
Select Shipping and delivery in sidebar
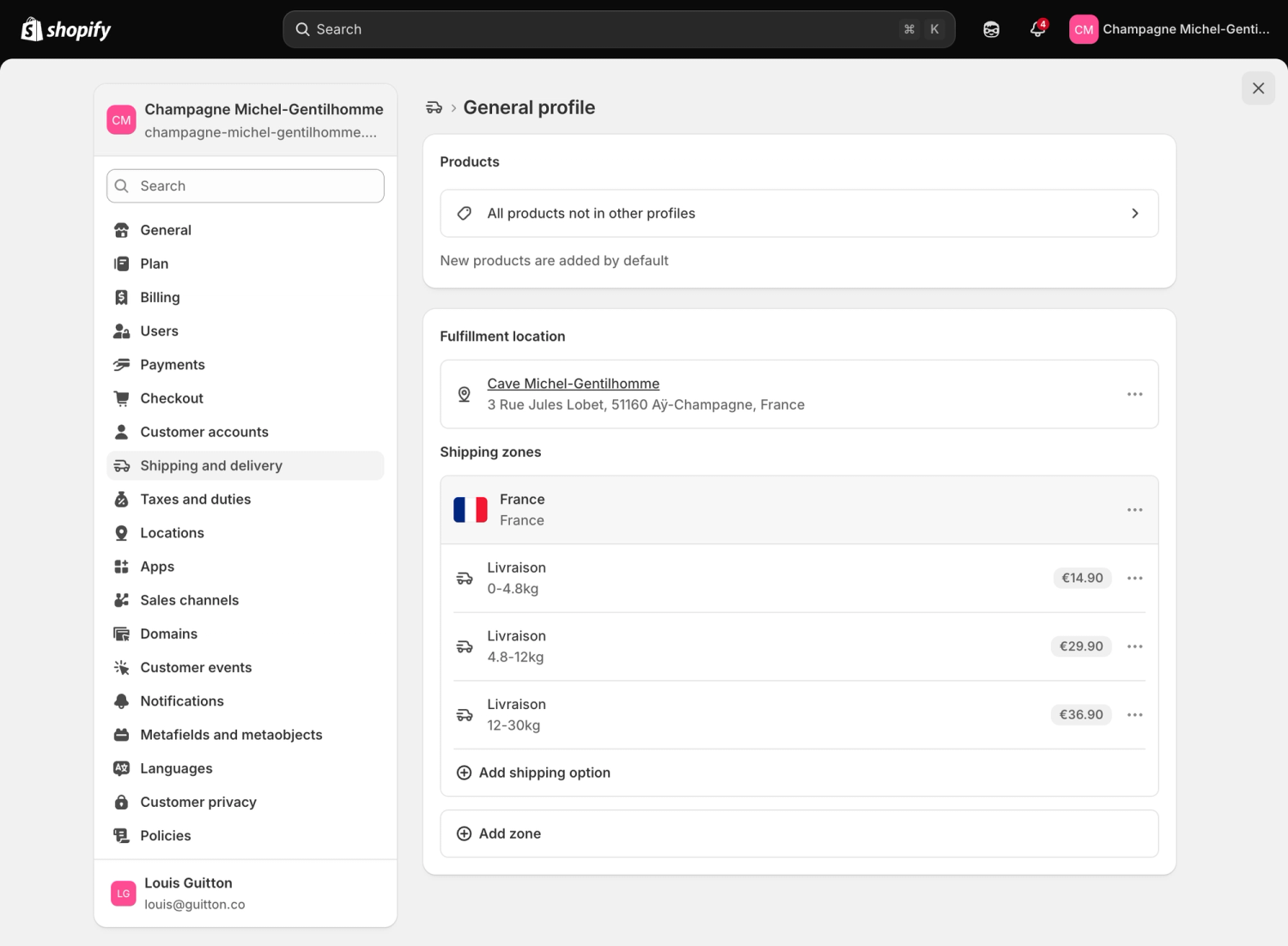coord(246,465)
